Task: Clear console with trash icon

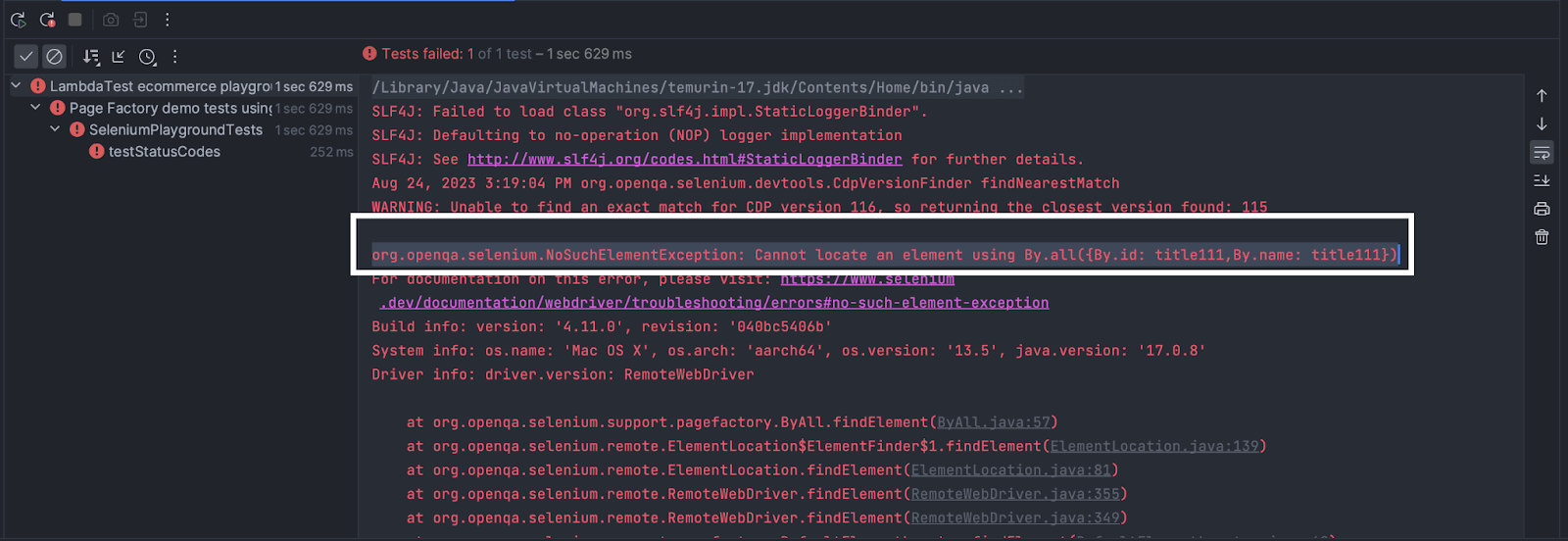Action: coord(1542,237)
